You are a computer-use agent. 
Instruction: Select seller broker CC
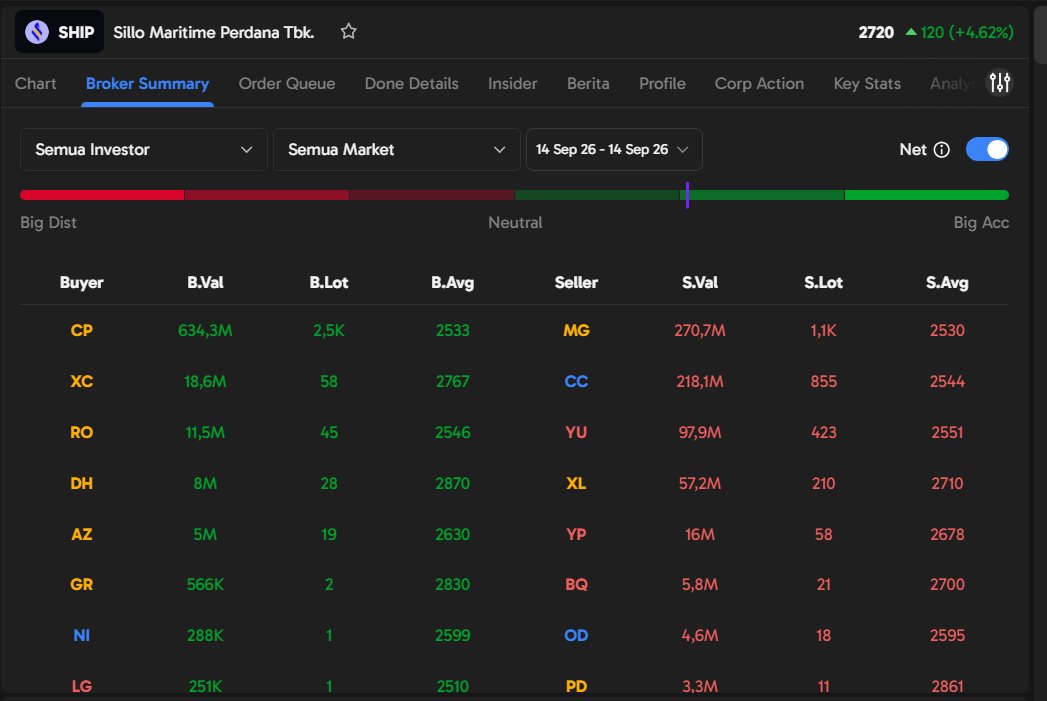(576, 381)
